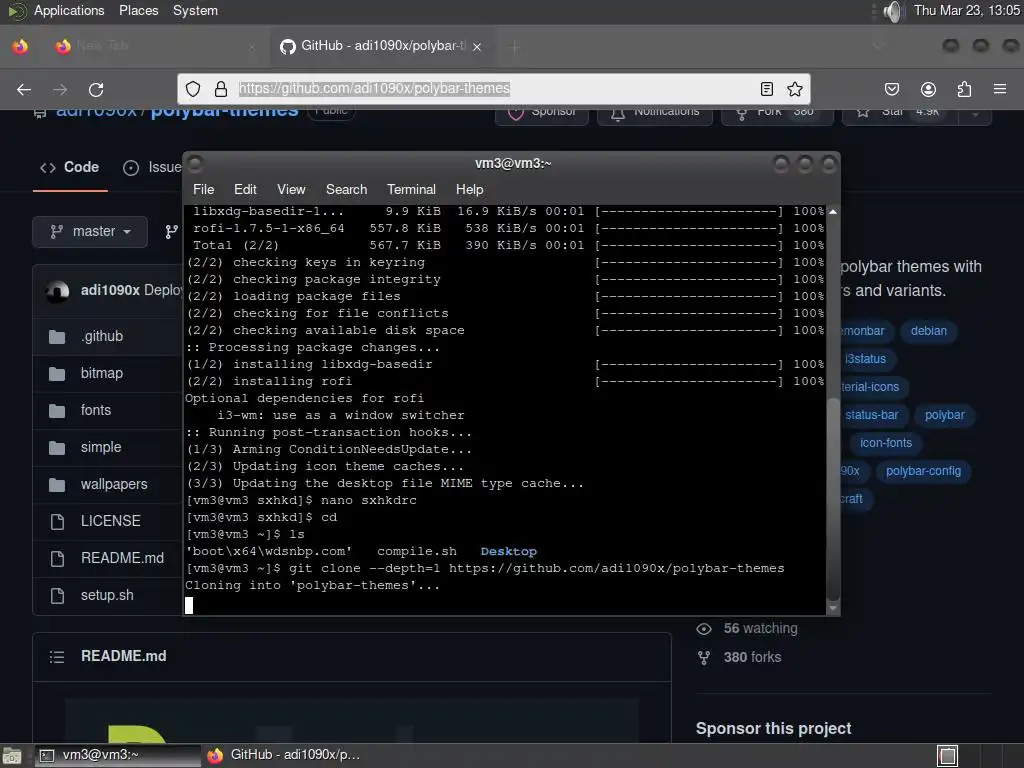Click the bitmap folder icon
This screenshot has width=1024, height=768.
[57, 374]
